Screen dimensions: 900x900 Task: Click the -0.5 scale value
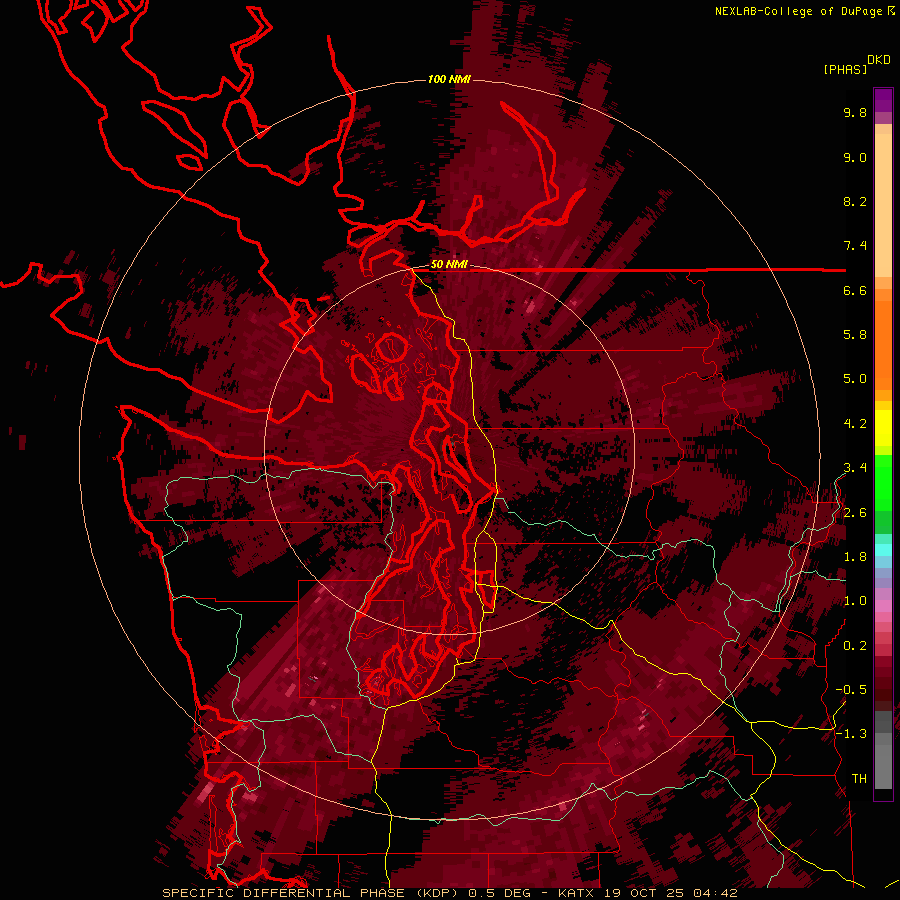851,690
